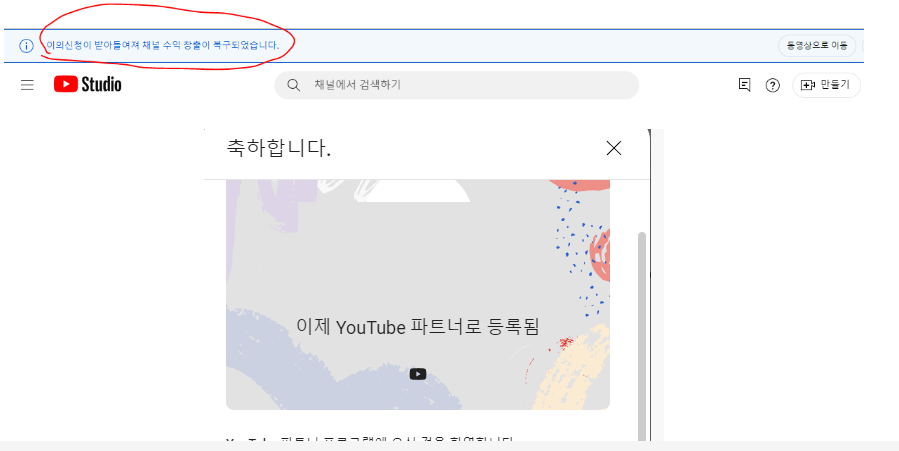Click the 만들기 create button
The height and width of the screenshot is (451, 899).
click(826, 85)
